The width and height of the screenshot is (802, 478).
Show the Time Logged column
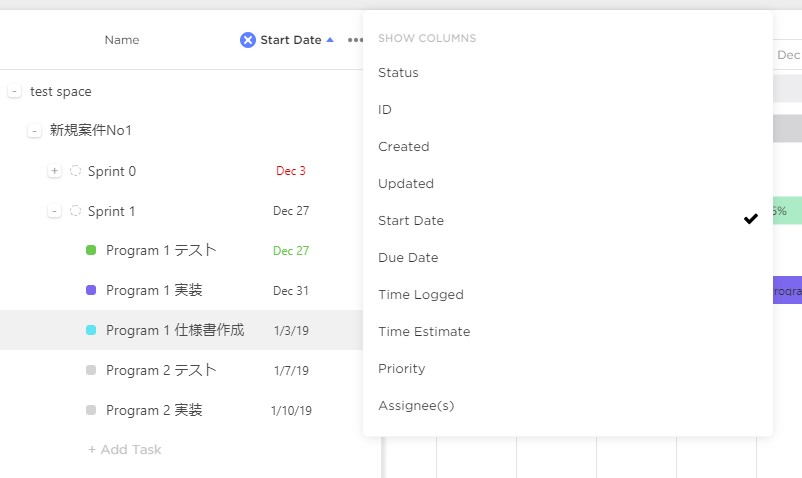point(568,294)
